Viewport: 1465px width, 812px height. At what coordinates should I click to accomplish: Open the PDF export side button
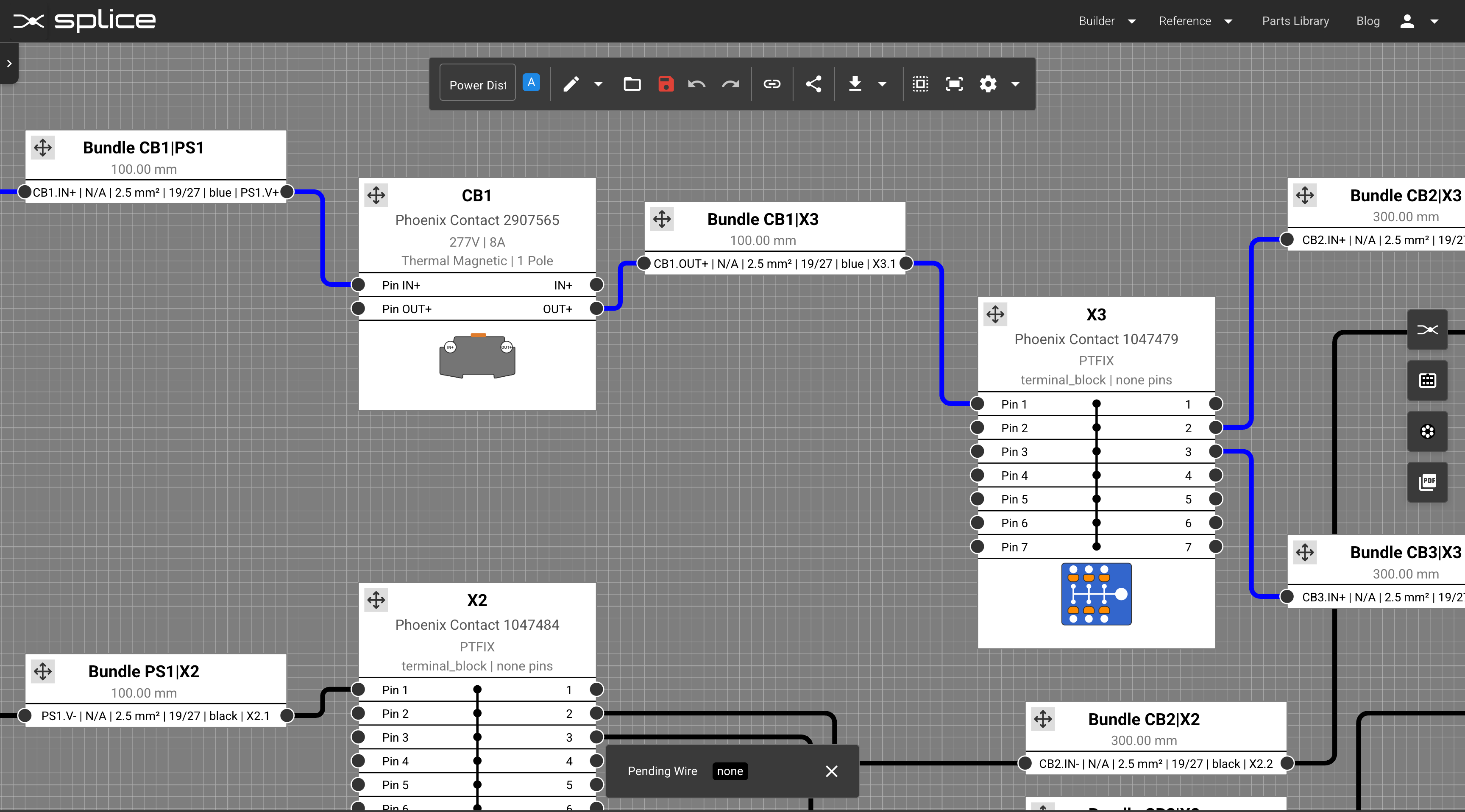click(1427, 482)
